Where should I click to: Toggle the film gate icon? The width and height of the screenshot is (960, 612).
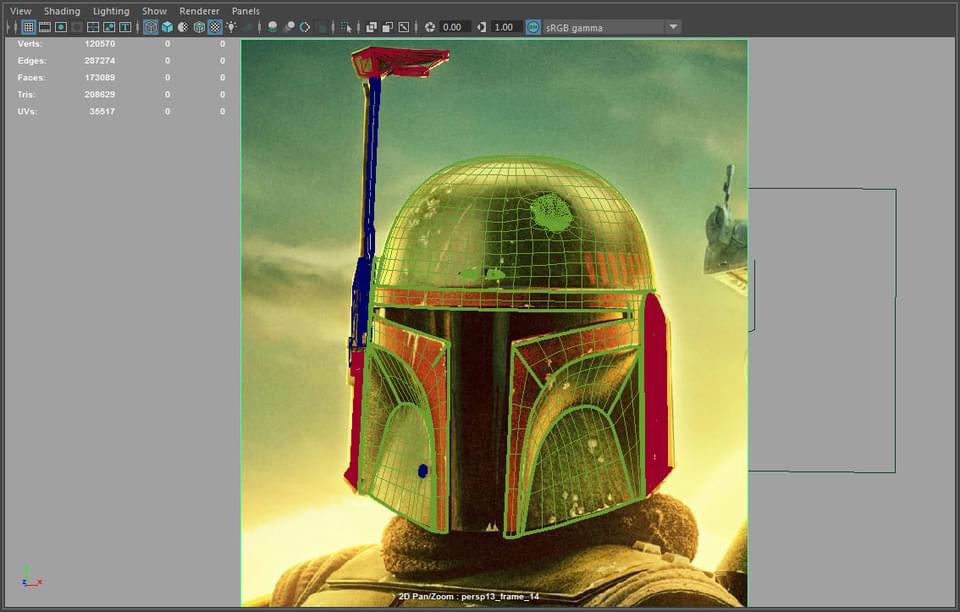click(45, 27)
